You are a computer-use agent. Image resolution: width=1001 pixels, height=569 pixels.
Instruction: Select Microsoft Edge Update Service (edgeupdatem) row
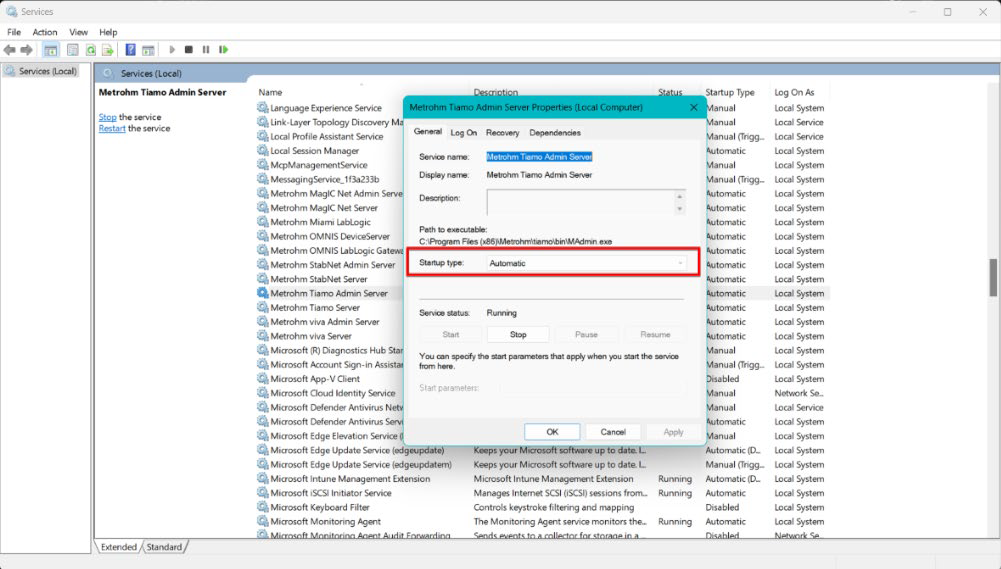click(x=541, y=464)
